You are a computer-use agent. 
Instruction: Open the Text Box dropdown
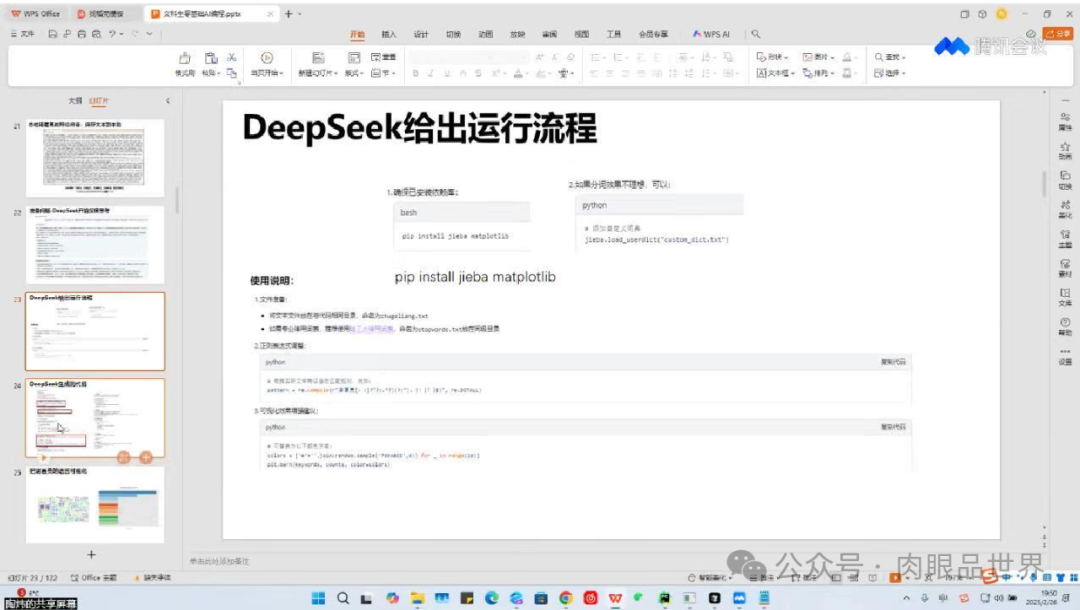[x=776, y=73]
